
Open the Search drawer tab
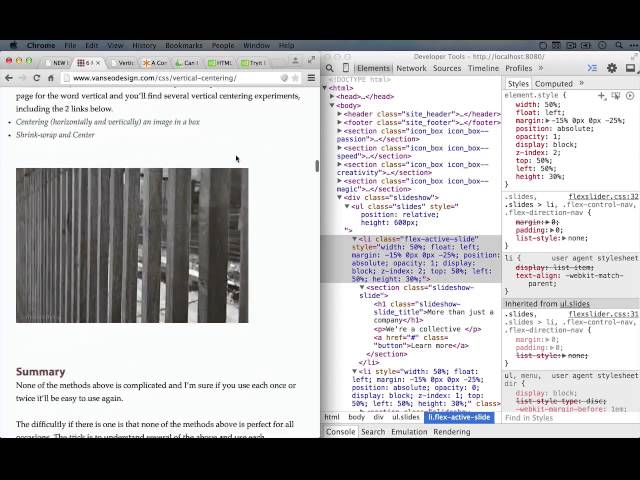pyautogui.click(x=373, y=431)
